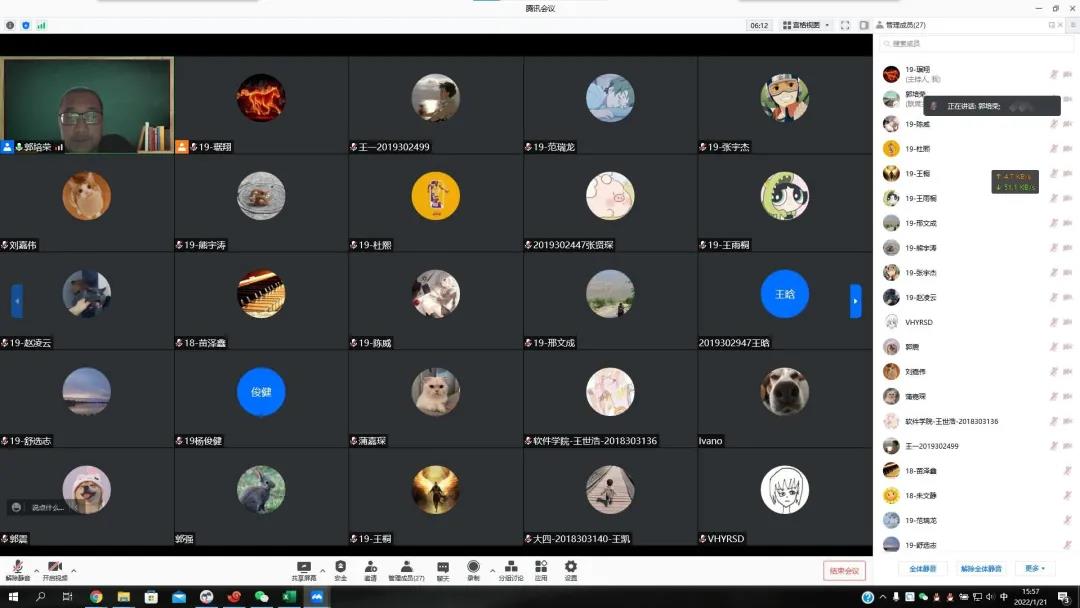The image size is (1080, 608).
Task: Start Recording (录制) the meeting
Action: point(473,570)
